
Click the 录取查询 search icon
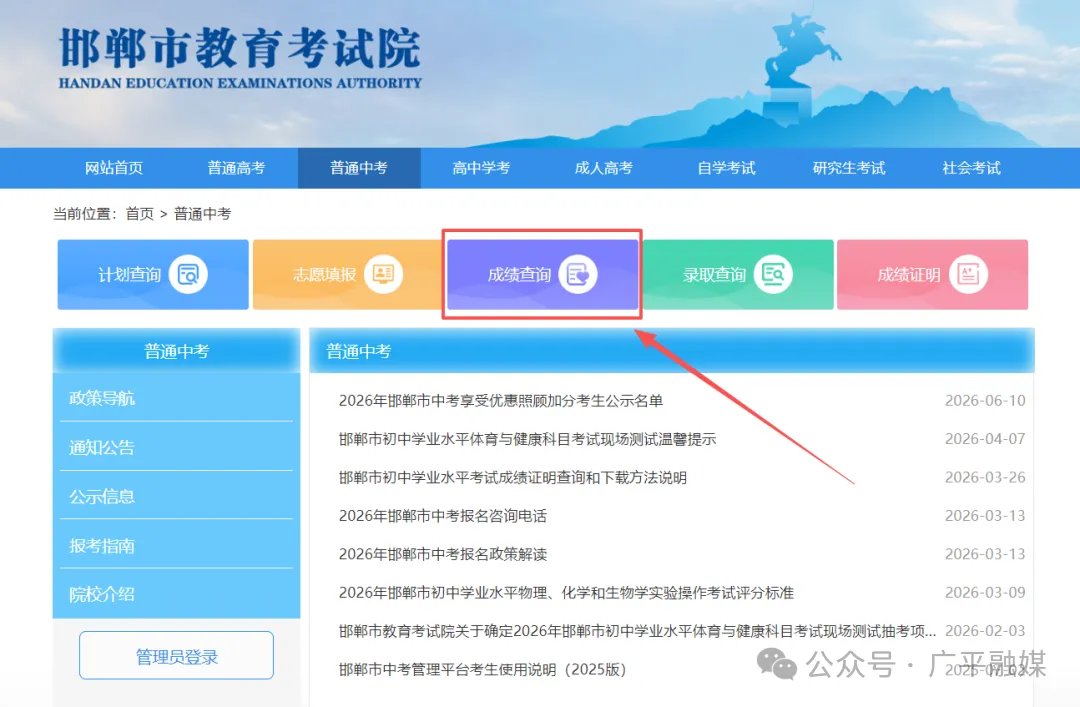[773, 274]
